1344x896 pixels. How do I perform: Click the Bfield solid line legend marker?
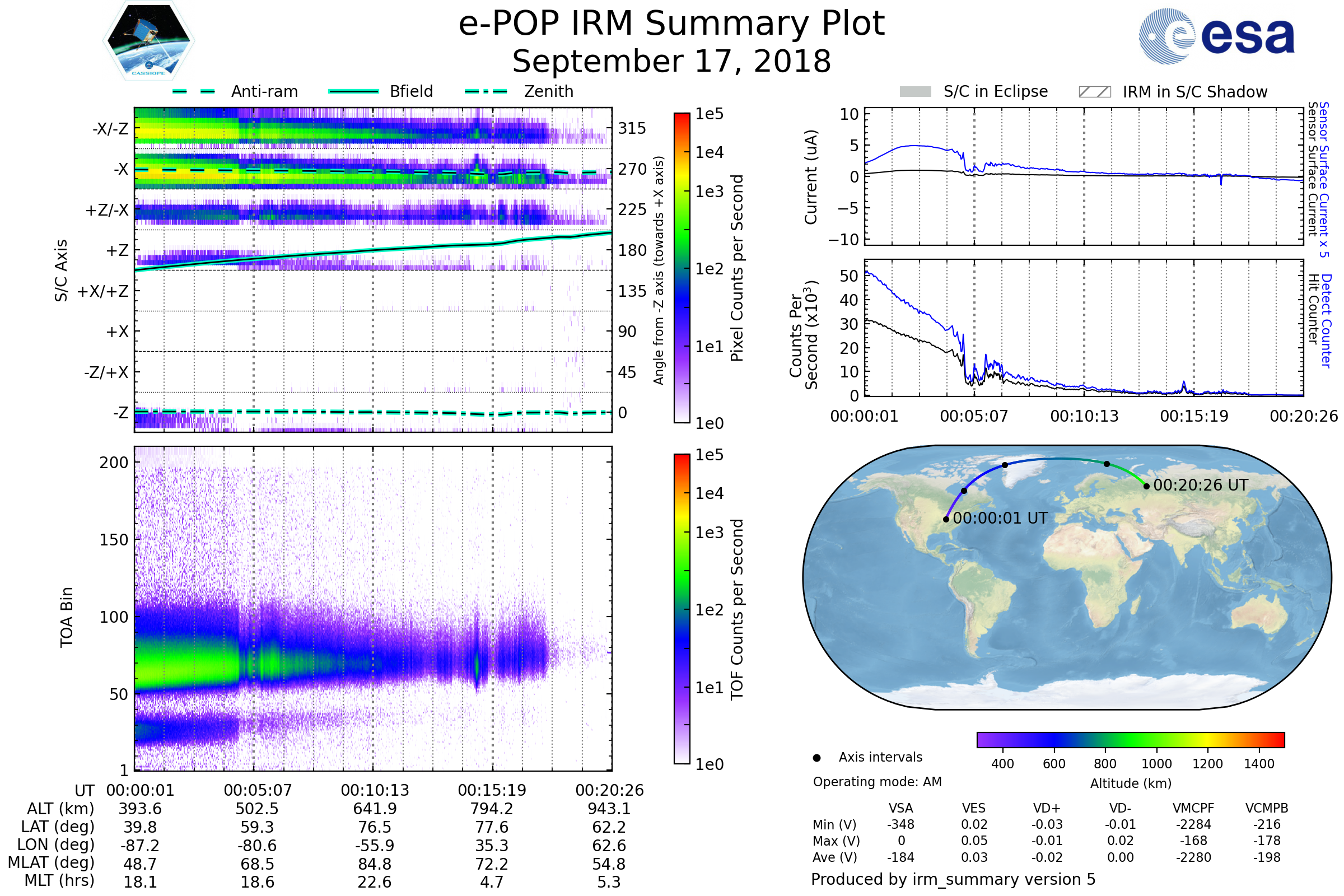(353, 91)
